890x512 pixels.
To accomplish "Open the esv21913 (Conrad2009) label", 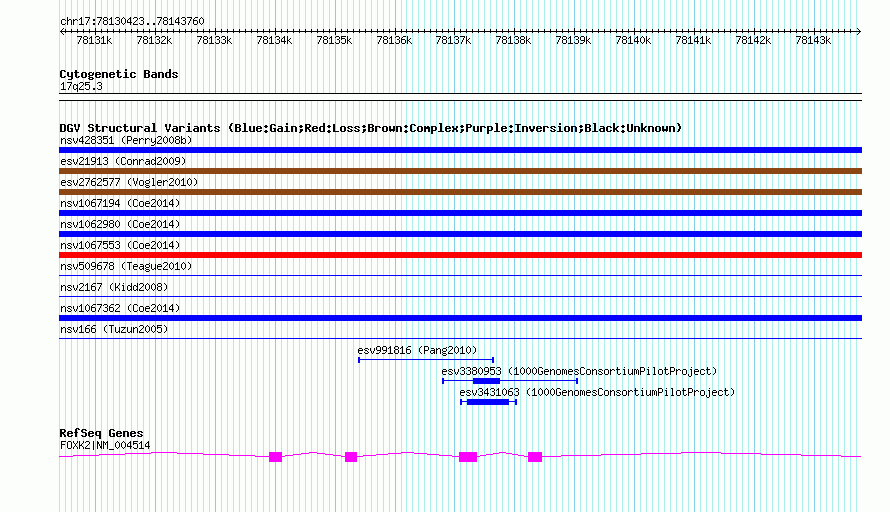I will point(123,161).
